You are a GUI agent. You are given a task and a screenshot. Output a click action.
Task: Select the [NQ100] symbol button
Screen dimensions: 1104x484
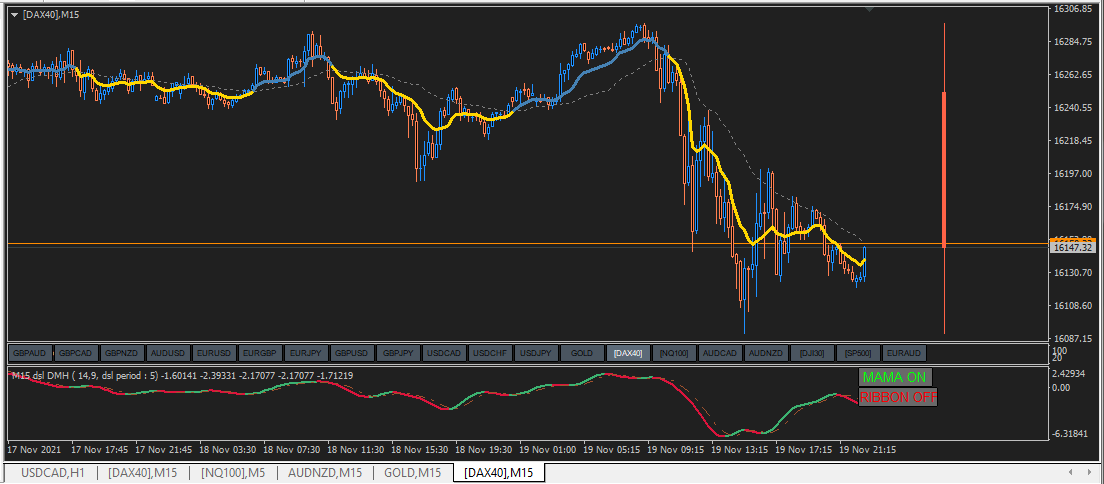click(675, 353)
